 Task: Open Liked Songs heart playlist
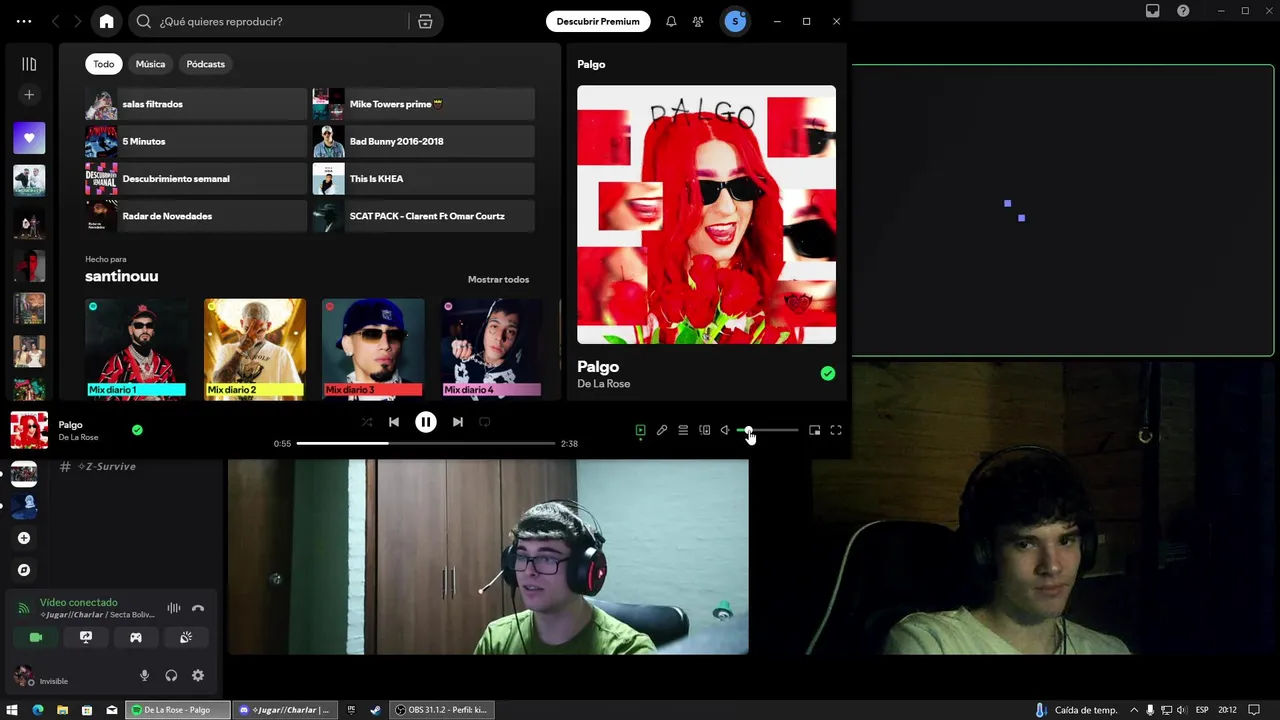29,138
